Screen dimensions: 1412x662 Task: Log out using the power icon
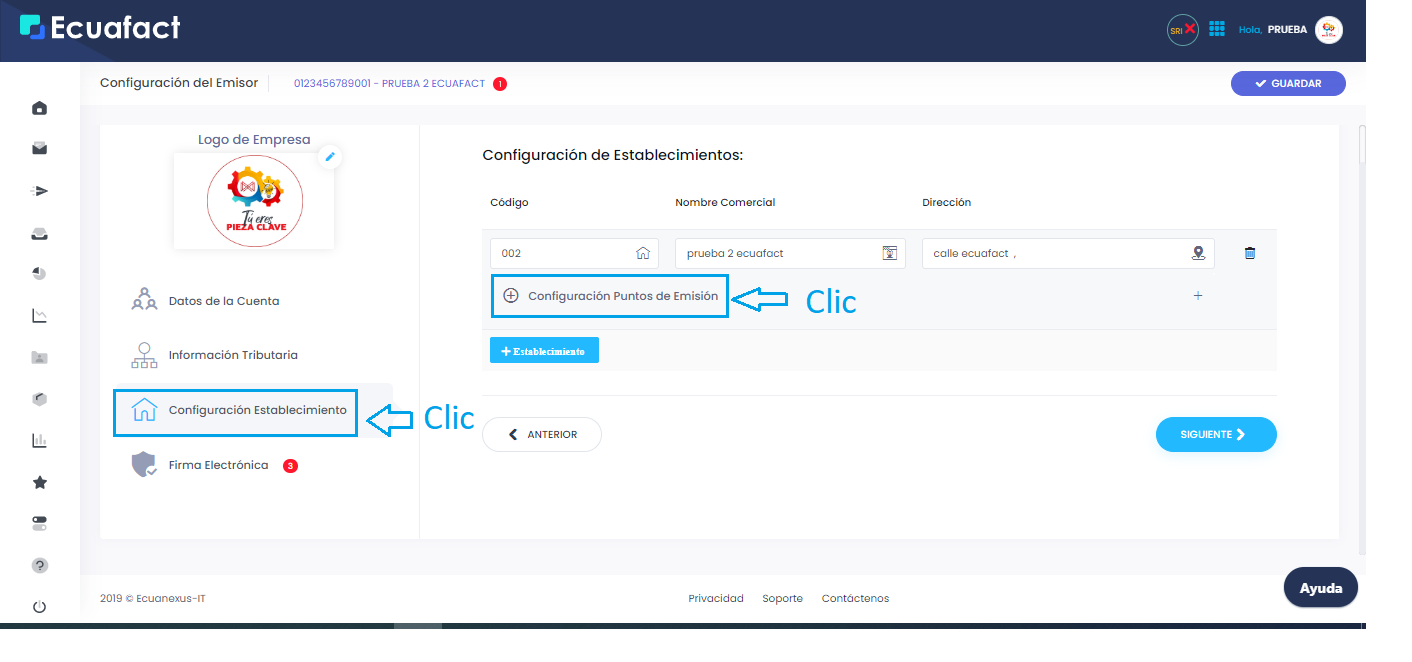(x=40, y=606)
